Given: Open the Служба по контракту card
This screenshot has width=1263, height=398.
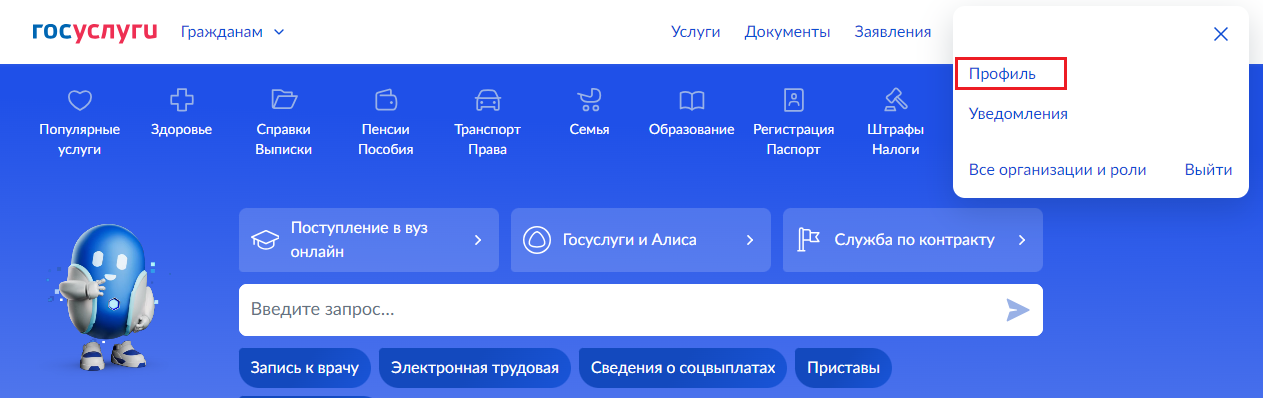Looking at the screenshot, I should point(913,240).
